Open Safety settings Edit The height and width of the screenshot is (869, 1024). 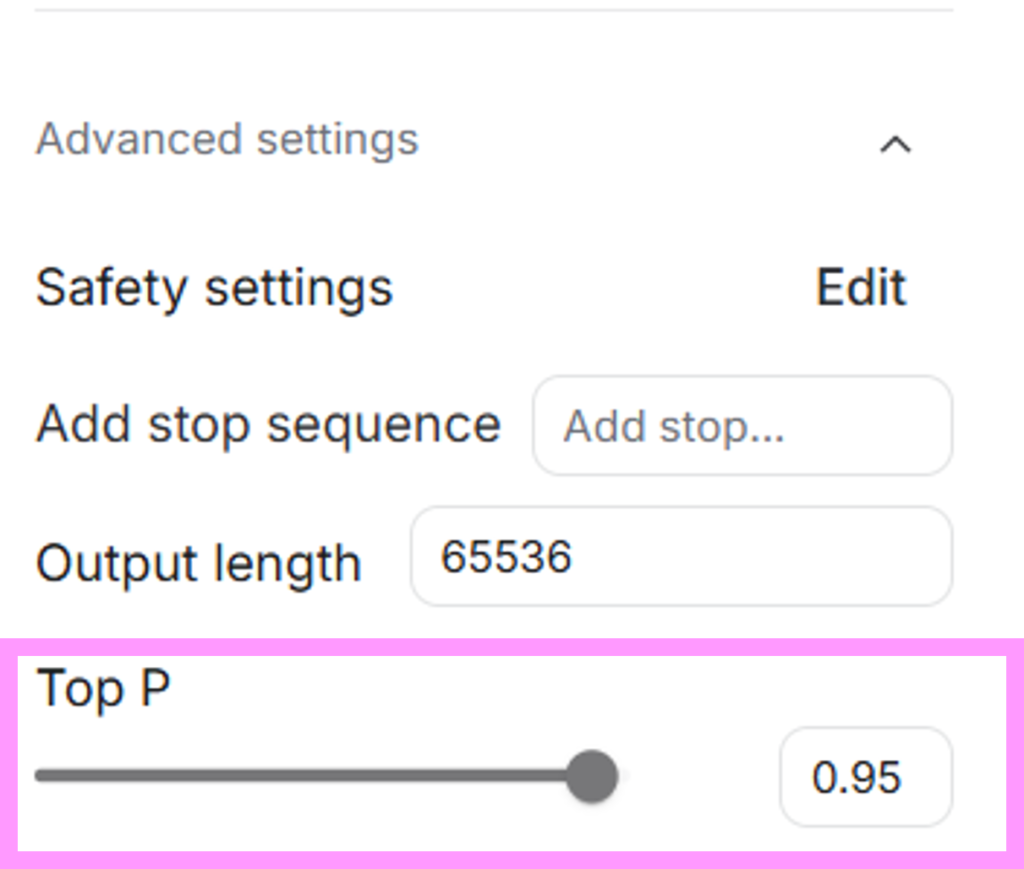[x=861, y=288]
